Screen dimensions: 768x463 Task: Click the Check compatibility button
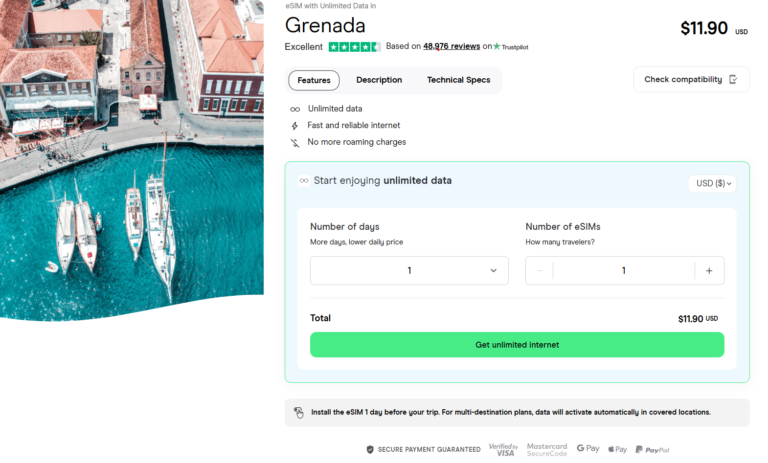pos(691,80)
